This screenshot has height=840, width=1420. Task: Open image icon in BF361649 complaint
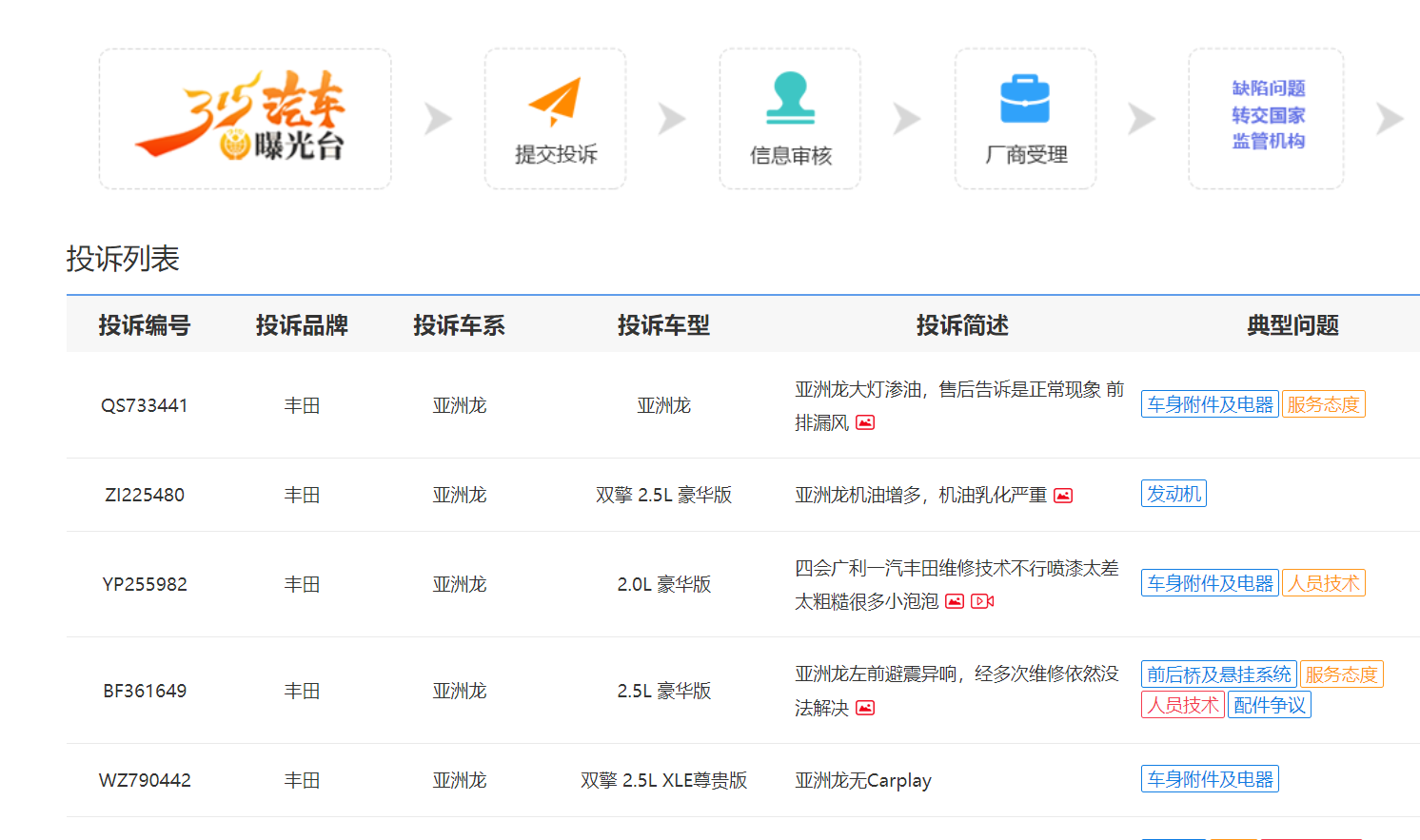pos(865,708)
